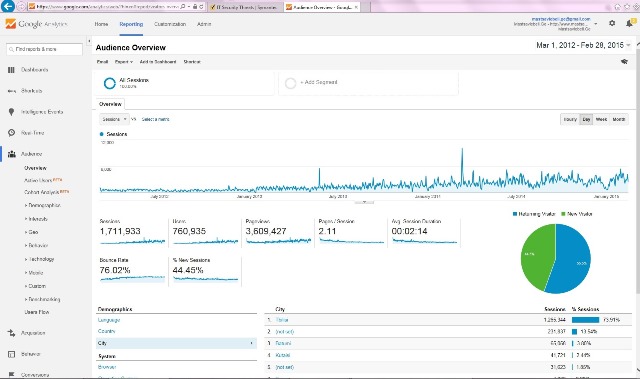Select the Overview report tab
Viewport: 640px width, 379px height.
pyautogui.click(x=110, y=104)
